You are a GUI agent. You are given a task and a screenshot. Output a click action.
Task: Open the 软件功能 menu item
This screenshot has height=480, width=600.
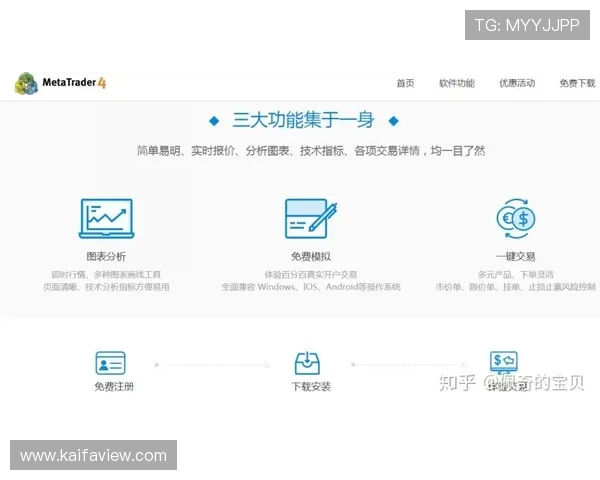tap(457, 83)
